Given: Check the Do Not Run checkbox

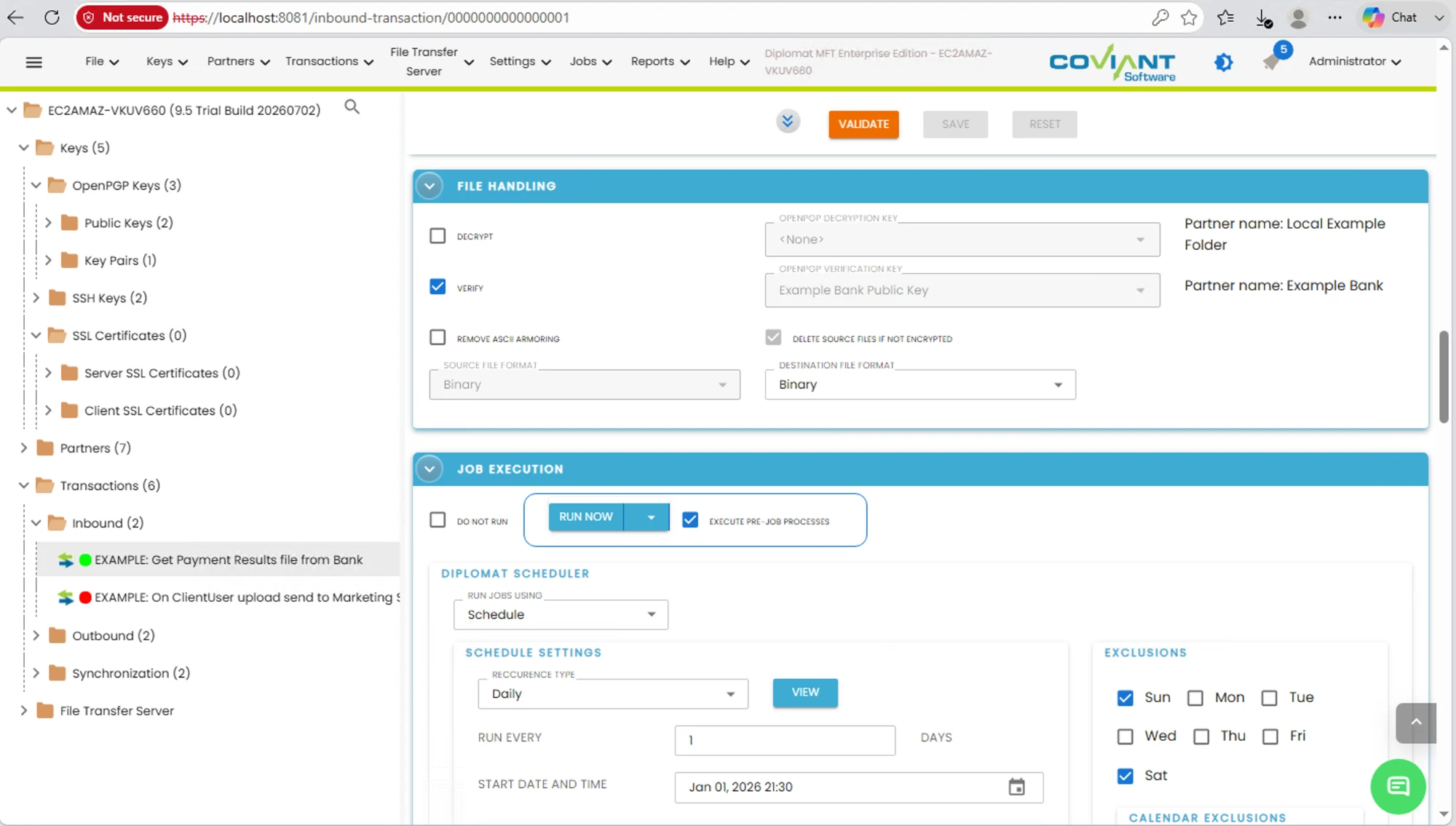Looking at the screenshot, I should tap(438, 520).
